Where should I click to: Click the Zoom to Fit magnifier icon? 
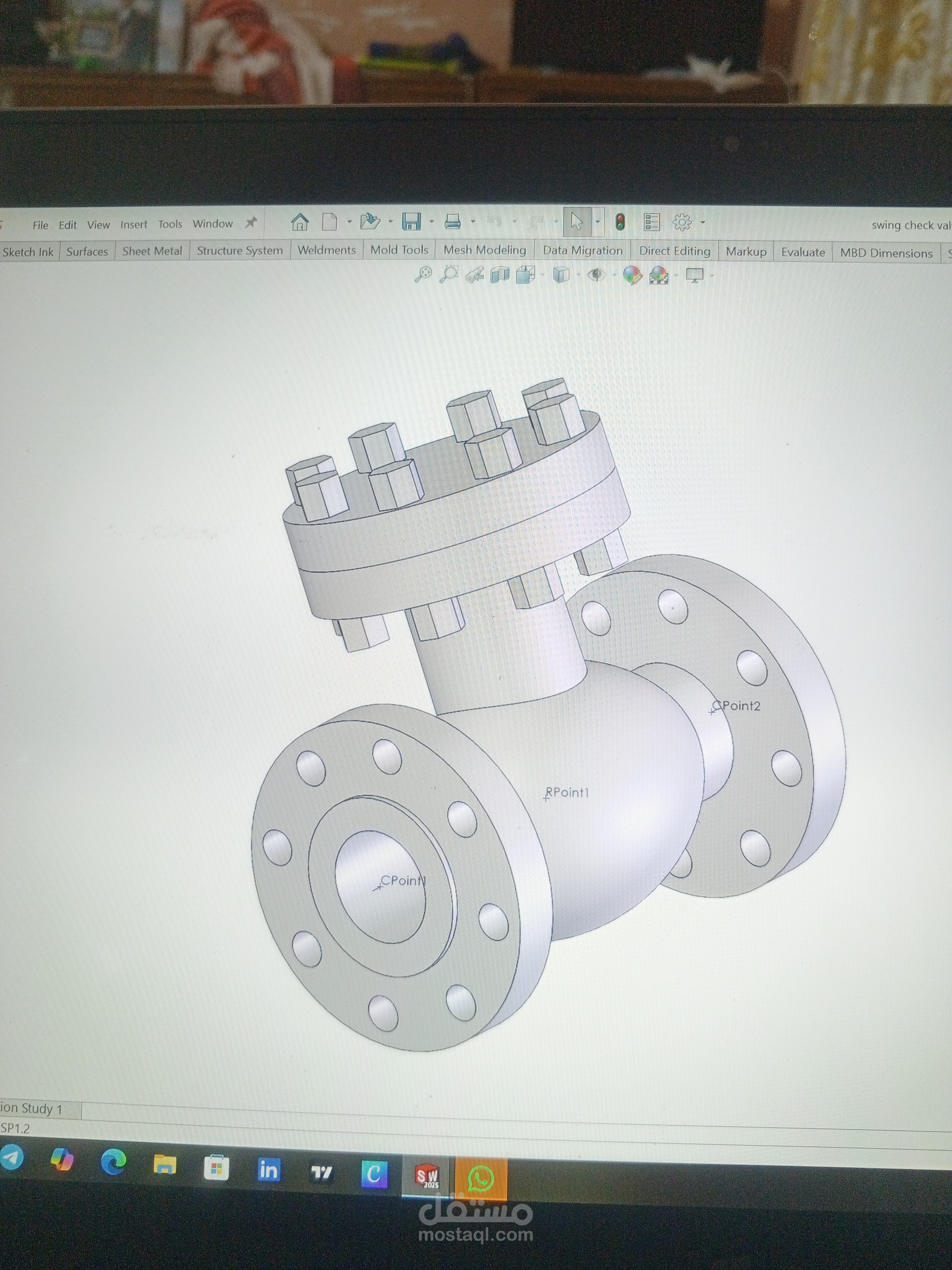click(423, 274)
